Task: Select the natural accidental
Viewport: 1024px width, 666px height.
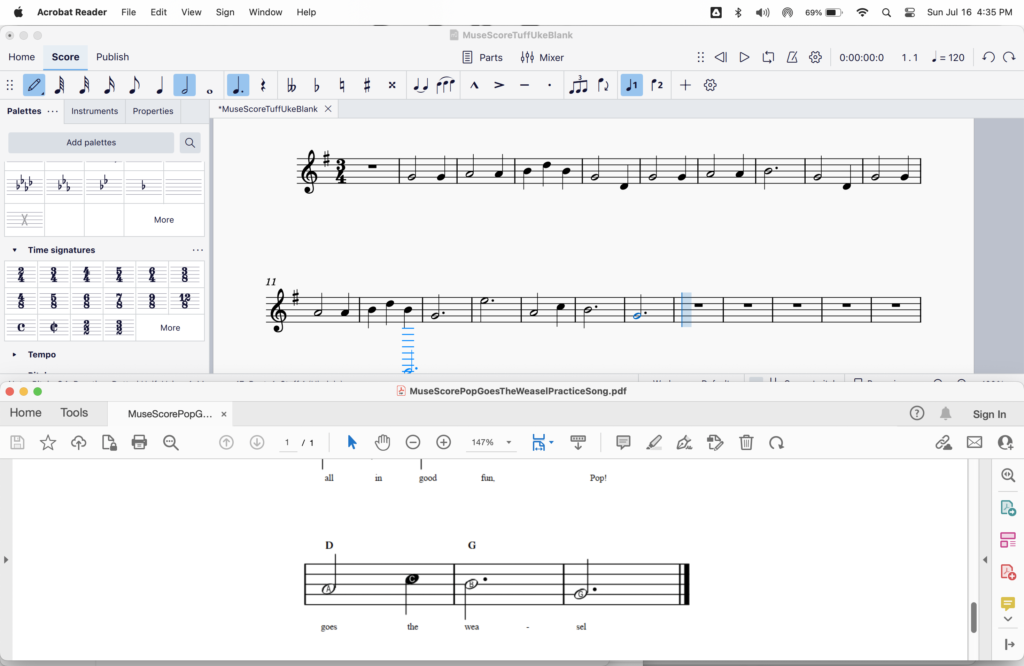Action: point(340,85)
